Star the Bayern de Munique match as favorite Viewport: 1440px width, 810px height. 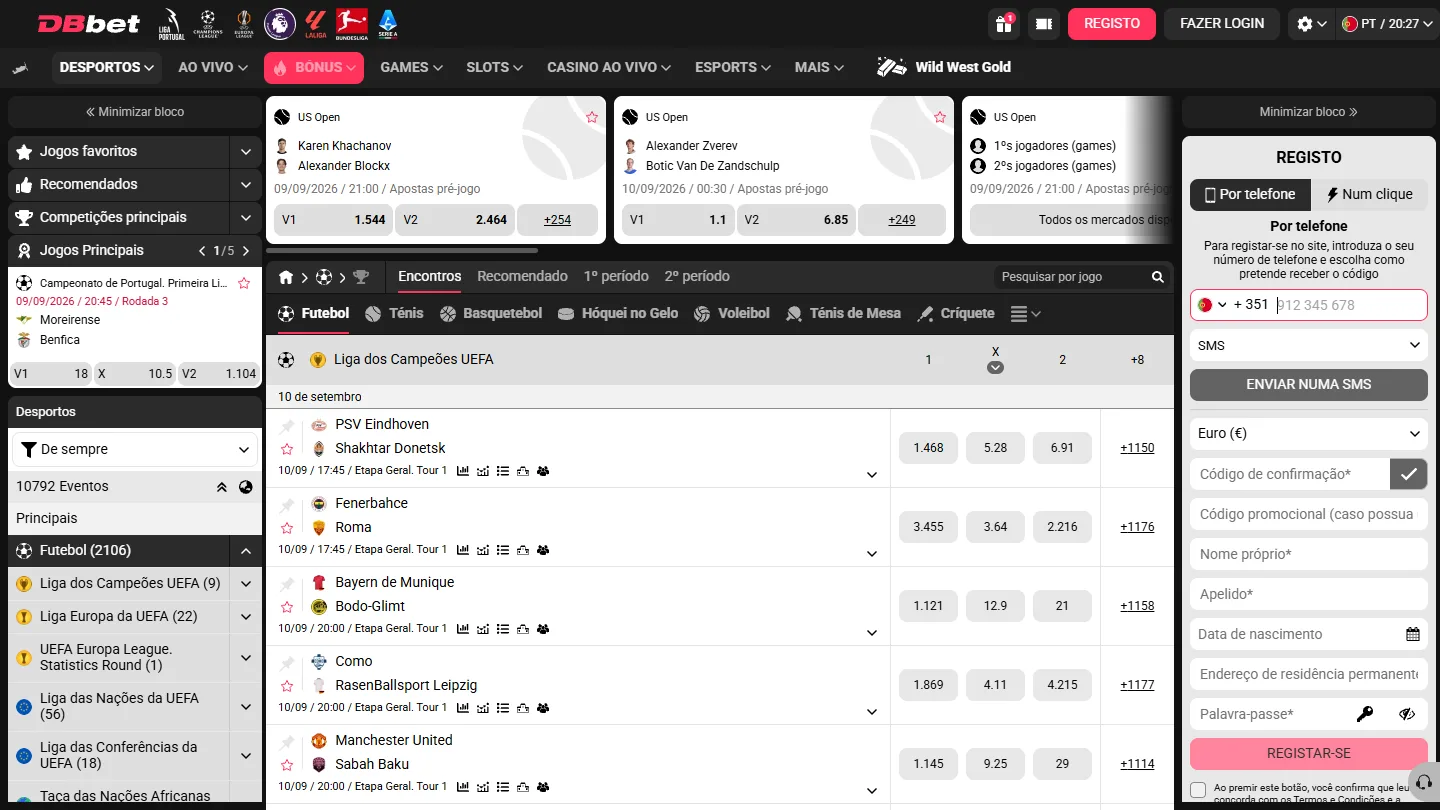pos(287,607)
